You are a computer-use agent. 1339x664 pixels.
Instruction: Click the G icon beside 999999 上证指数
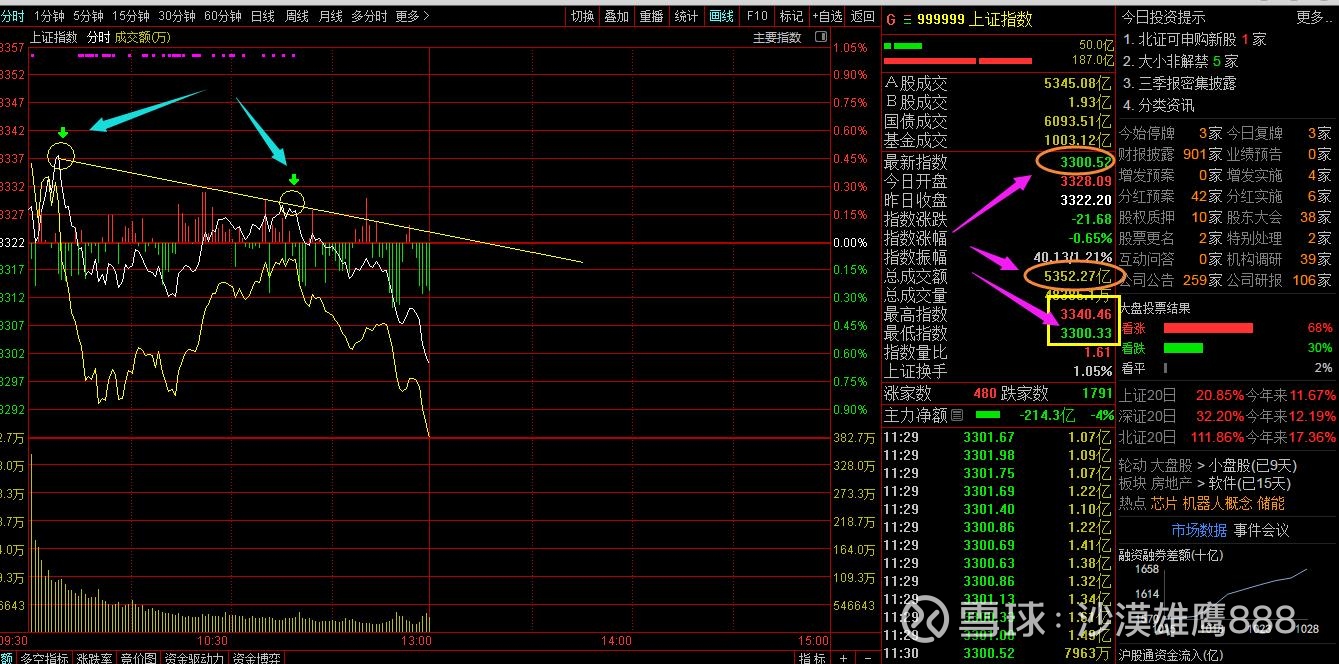tap(890, 20)
